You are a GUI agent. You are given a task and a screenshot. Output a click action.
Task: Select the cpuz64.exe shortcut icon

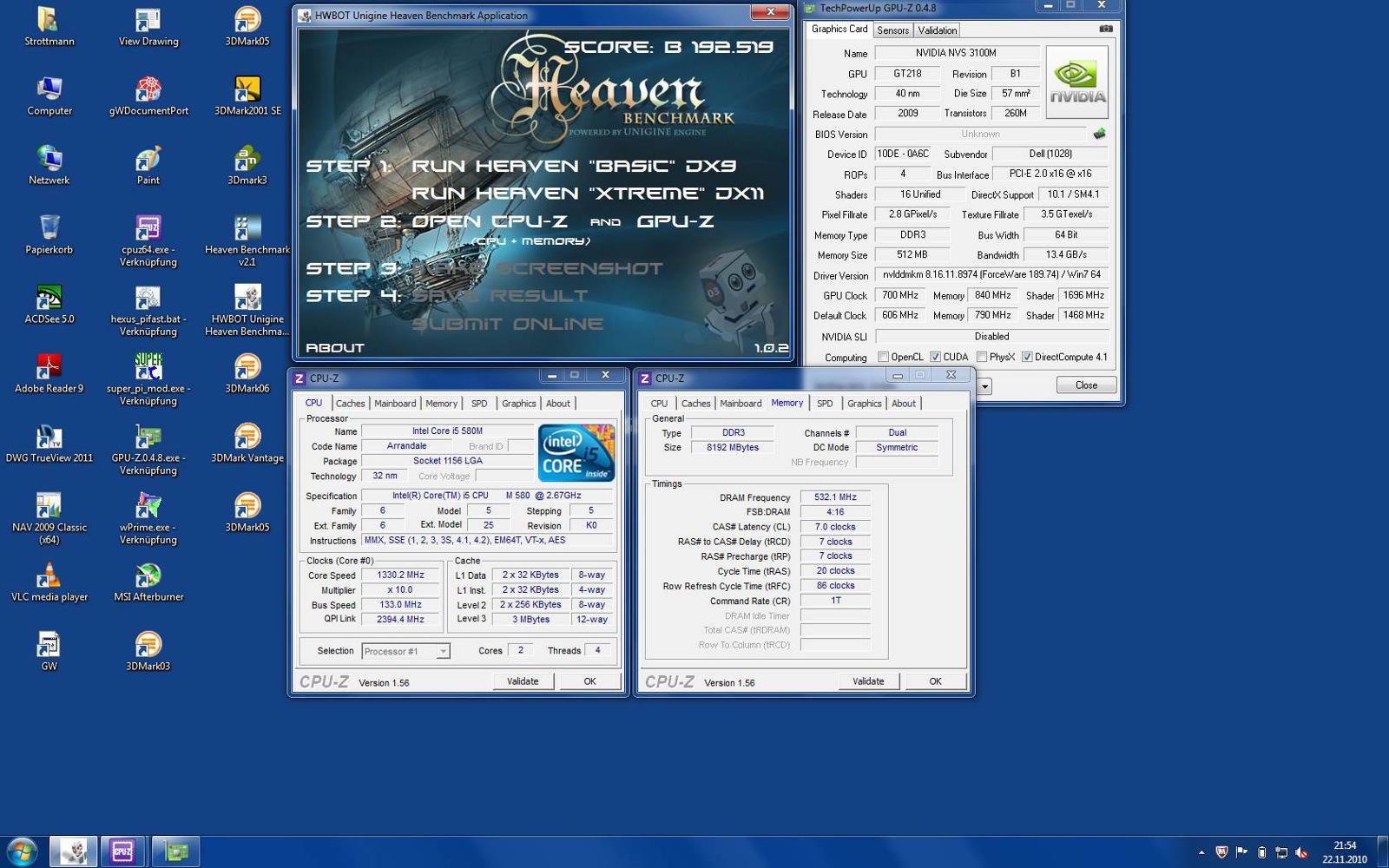tap(148, 240)
